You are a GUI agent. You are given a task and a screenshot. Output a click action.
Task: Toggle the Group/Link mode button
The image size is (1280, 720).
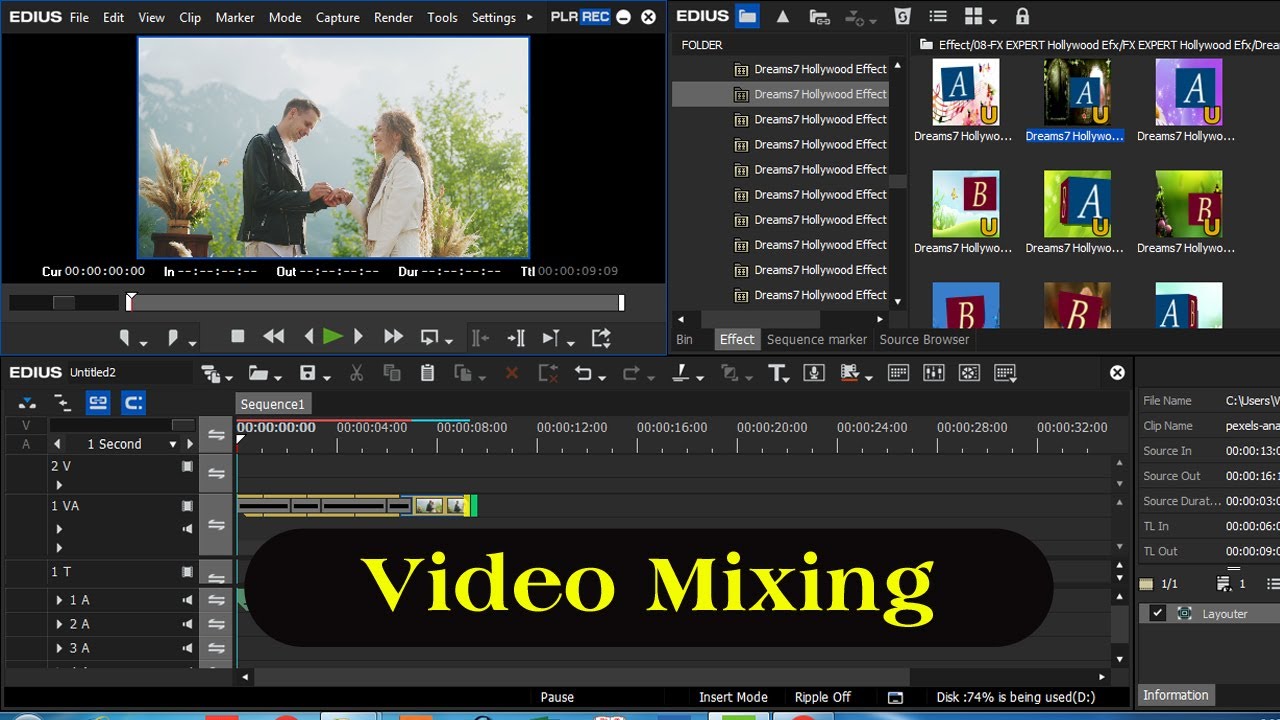coord(97,403)
